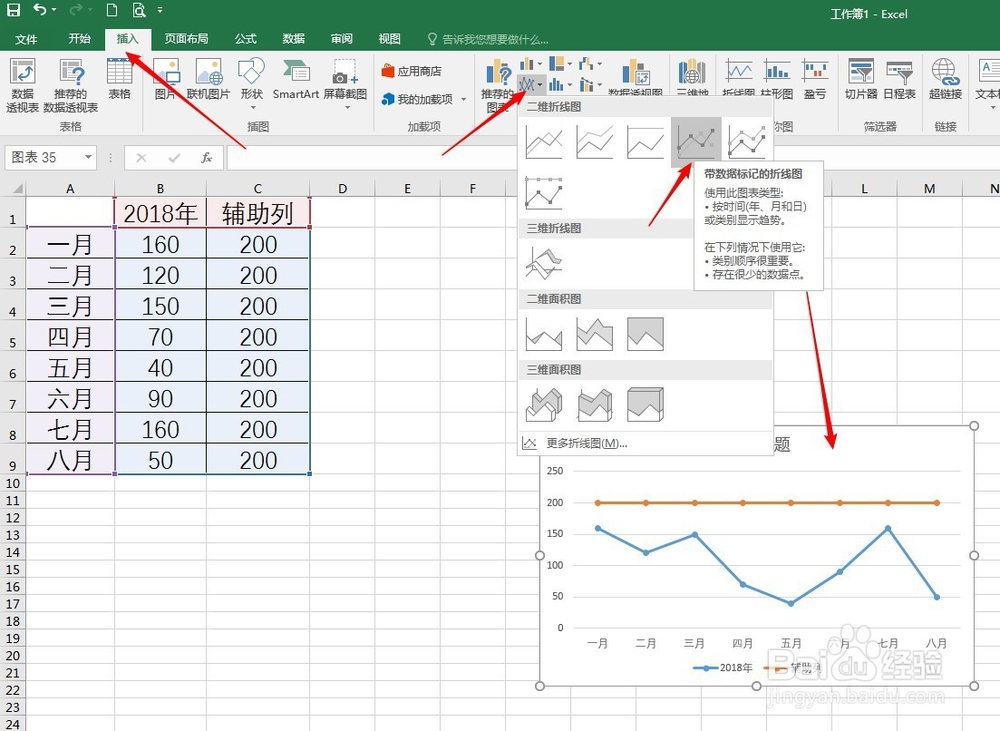Image resolution: width=1000 pixels, height=731 pixels.
Task: Open Recommended PivotTables (推荐的数据透视表)
Action: 71,85
